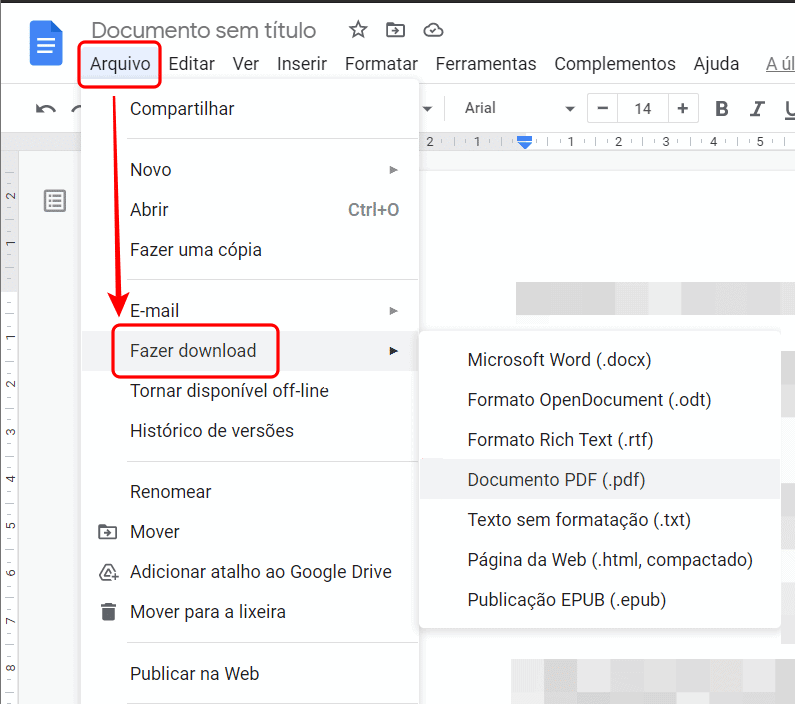Download as Texto sem formatação (.txt)
The height and width of the screenshot is (704, 795).
click(600, 520)
